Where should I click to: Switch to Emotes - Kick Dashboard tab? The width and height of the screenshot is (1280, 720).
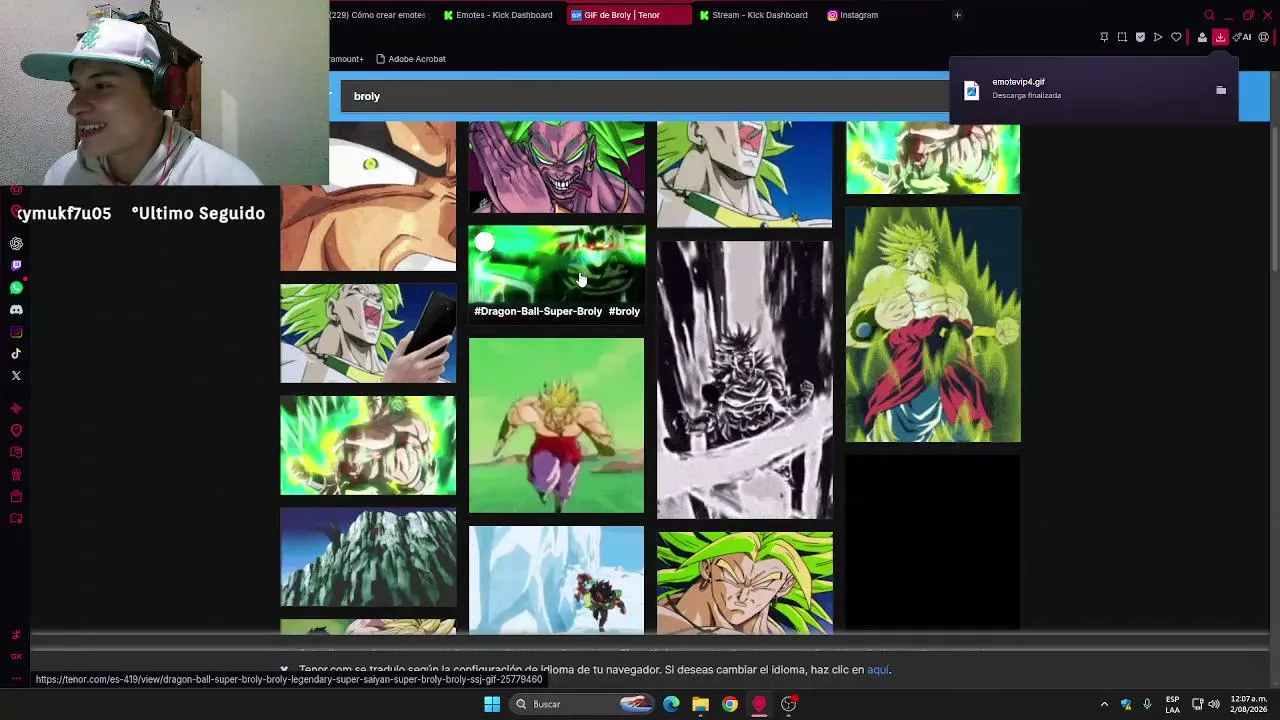click(x=499, y=15)
